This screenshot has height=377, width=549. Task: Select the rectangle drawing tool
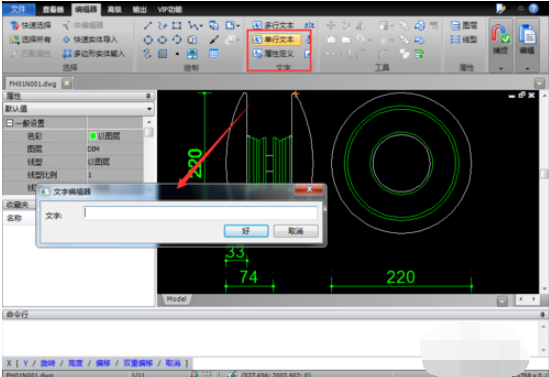pos(176,26)
